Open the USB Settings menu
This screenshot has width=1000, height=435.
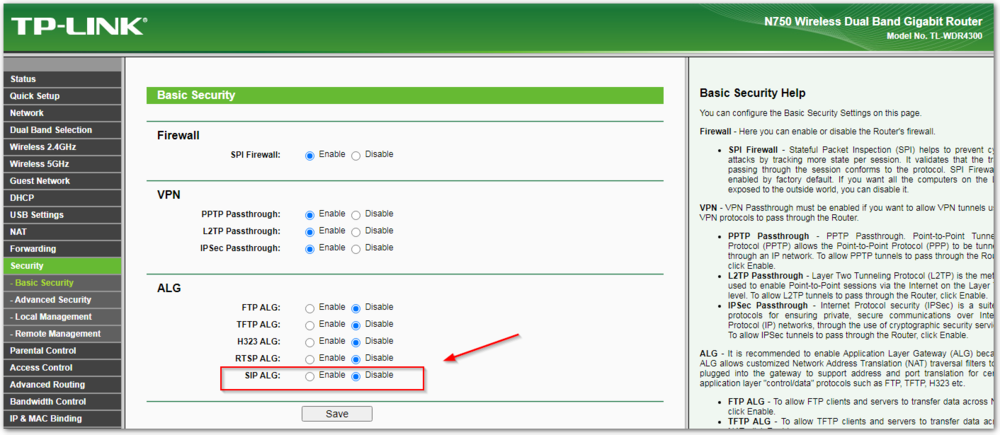click(37, 215)
